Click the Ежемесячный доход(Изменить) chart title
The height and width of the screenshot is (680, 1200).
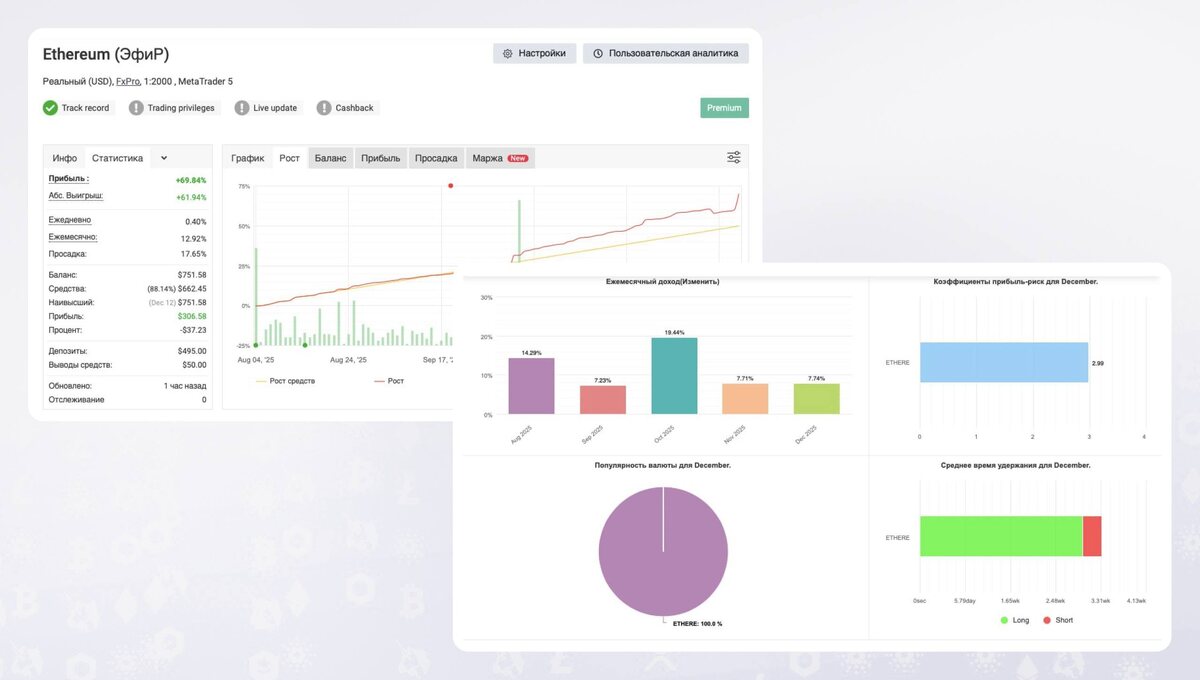pyautogui.click(x=662, y=282)
